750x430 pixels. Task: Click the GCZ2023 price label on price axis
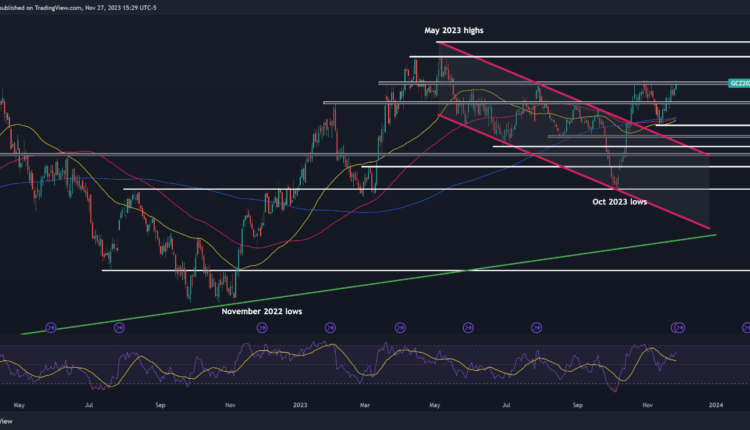(738, 83)
